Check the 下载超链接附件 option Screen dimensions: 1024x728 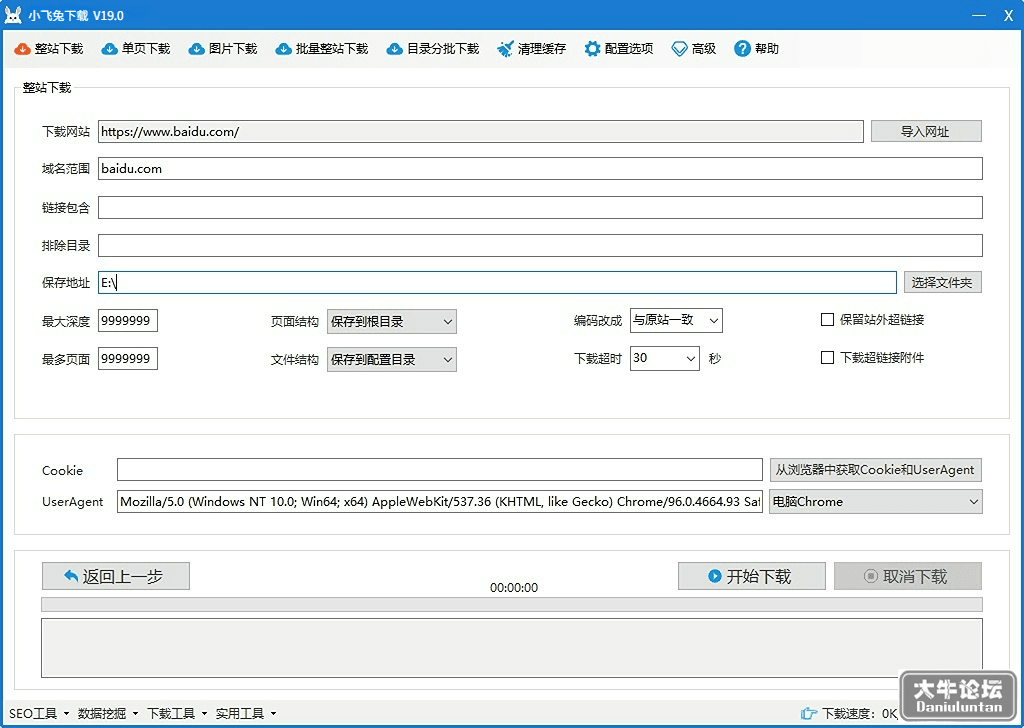[x=827, y=357]
